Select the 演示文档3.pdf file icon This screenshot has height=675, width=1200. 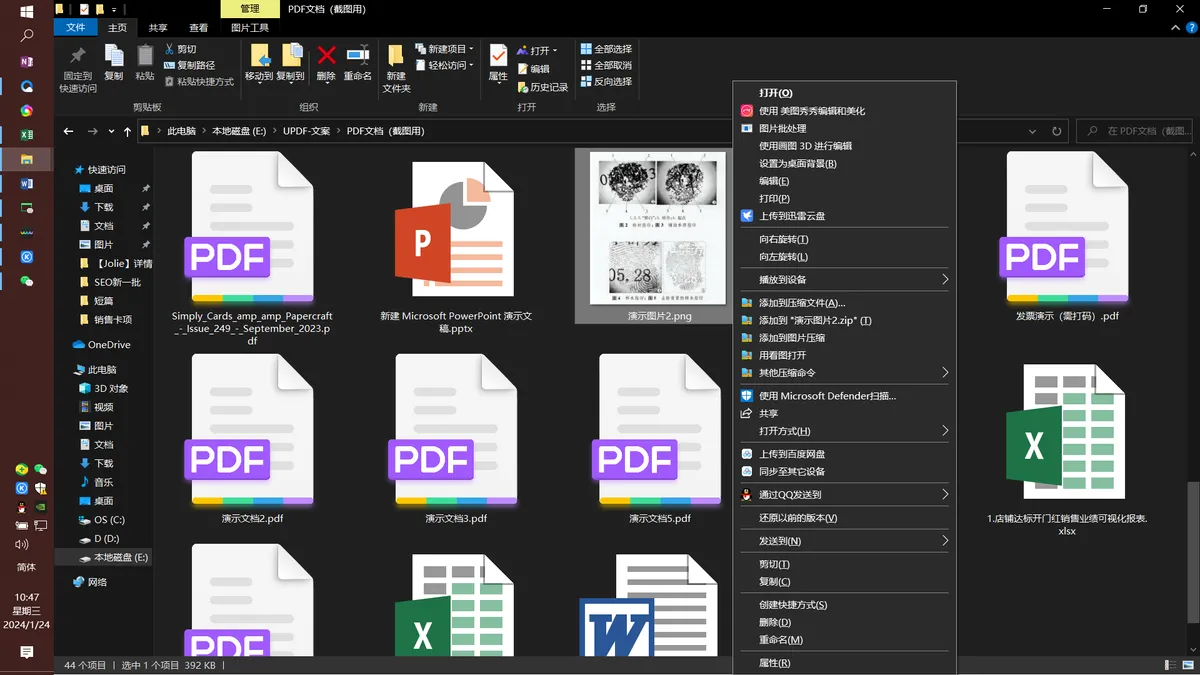coord(456,430)
